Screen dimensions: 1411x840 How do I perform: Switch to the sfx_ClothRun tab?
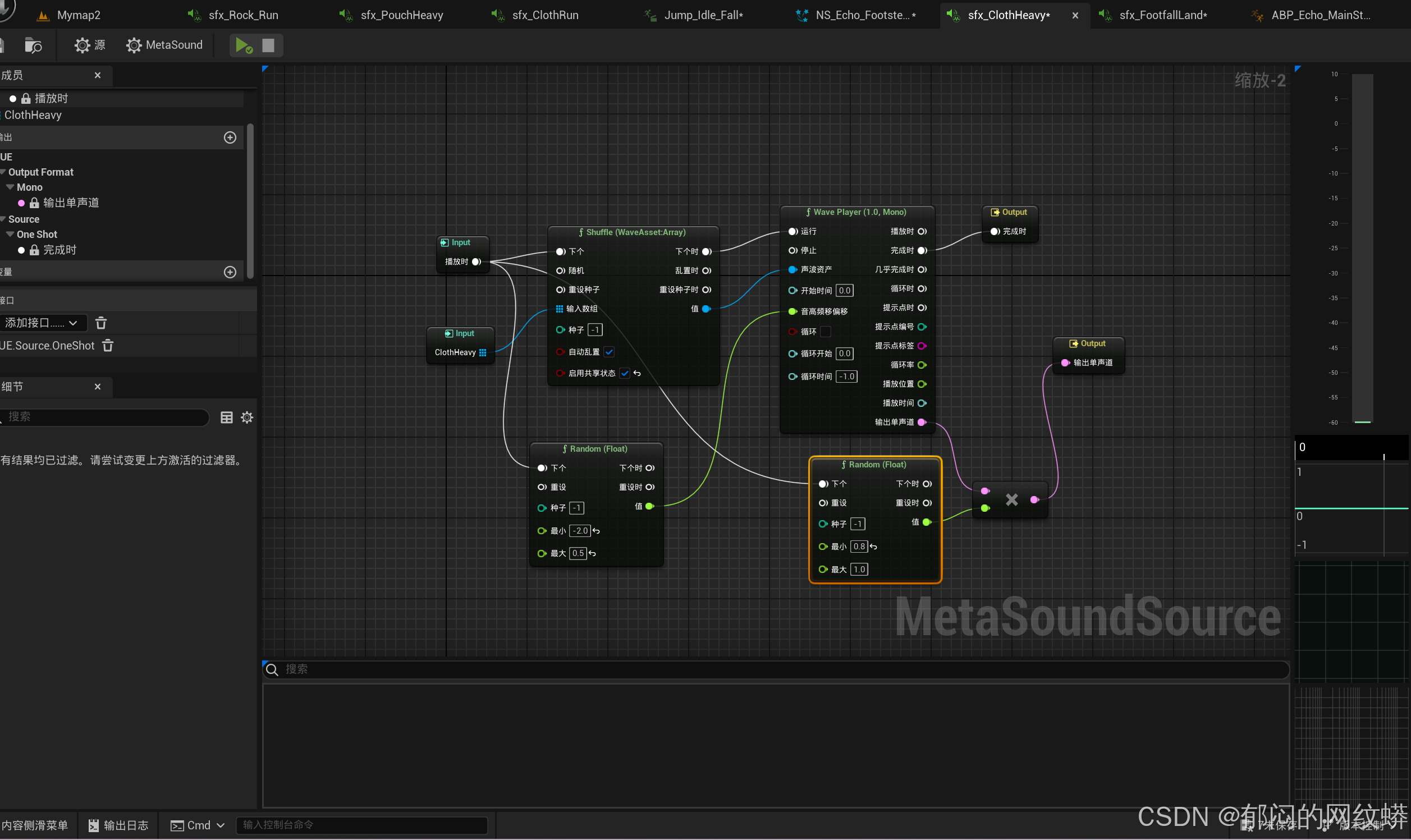[x=544, y=15]
